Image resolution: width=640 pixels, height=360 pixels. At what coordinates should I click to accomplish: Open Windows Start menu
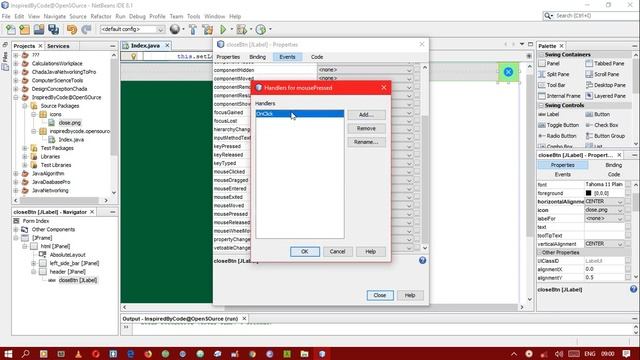[x=8, y=353]
